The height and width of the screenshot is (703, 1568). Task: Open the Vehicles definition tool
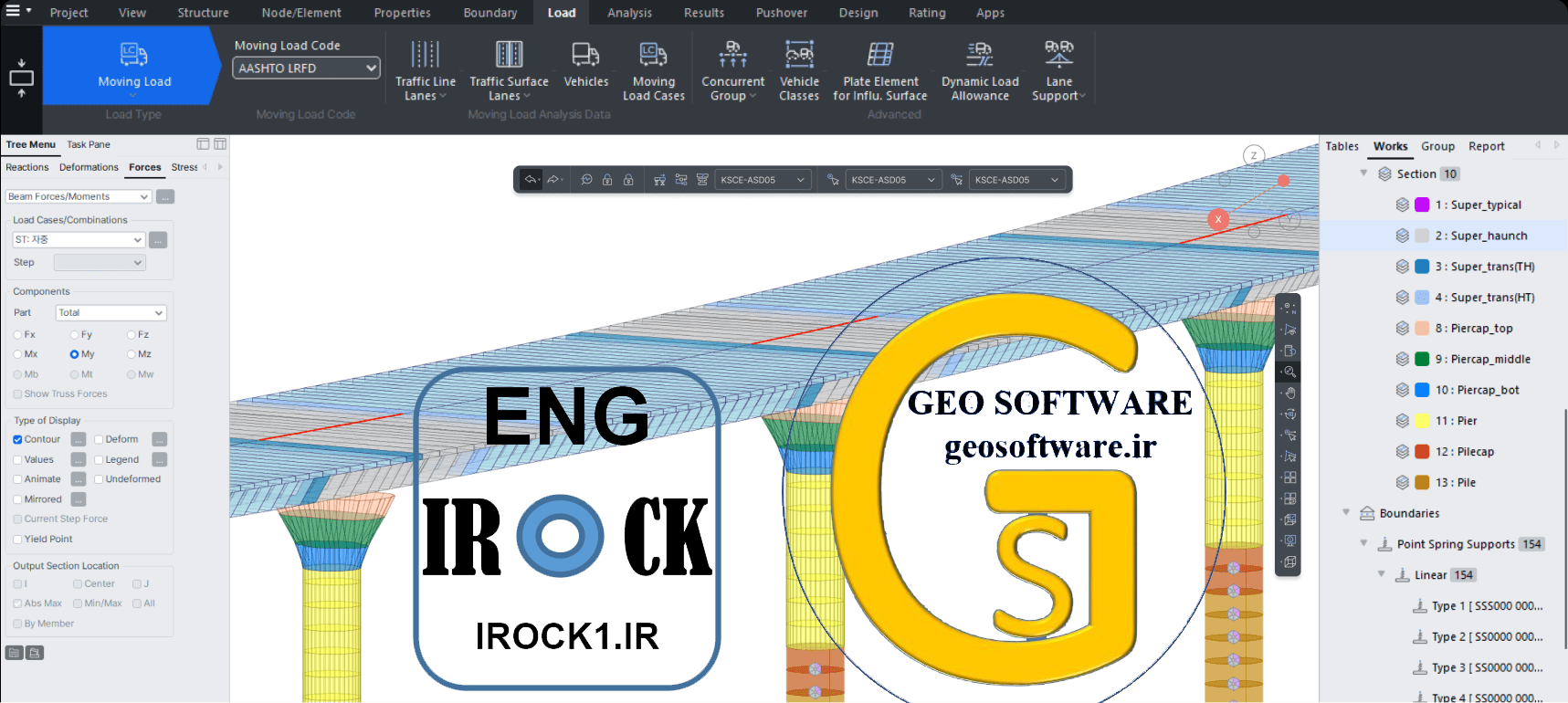click(x=585, y=64)
